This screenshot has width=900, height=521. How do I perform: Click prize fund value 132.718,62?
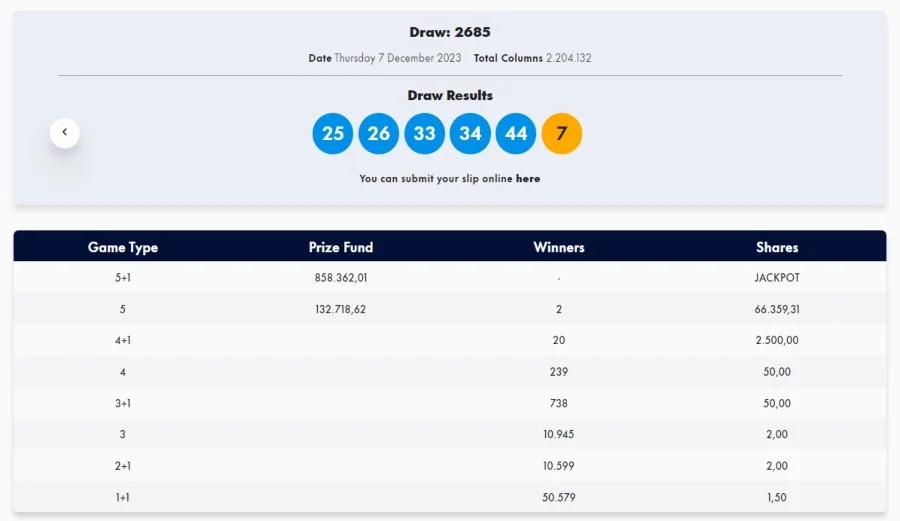point(340,309)
